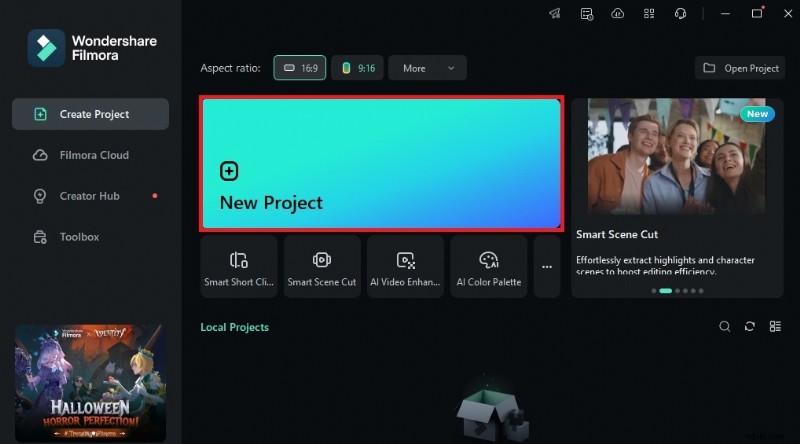The image size is (800, 444).
Task: Open the Halloween Horror Perfection promo banner
Action: (x=90, y=382)
